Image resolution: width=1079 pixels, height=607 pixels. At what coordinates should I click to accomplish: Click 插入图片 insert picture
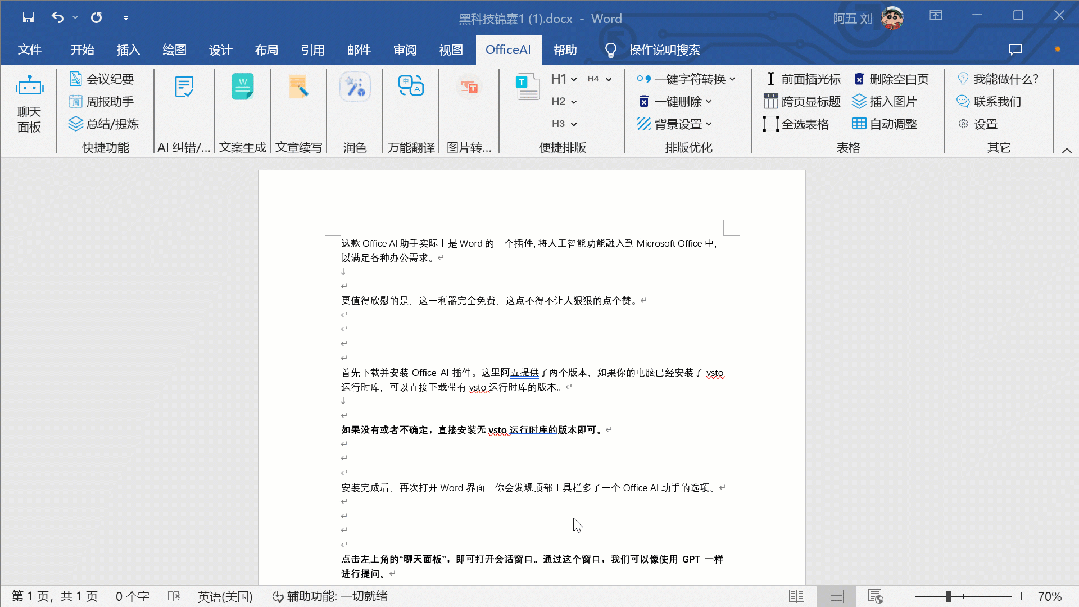tap(885, 102)
